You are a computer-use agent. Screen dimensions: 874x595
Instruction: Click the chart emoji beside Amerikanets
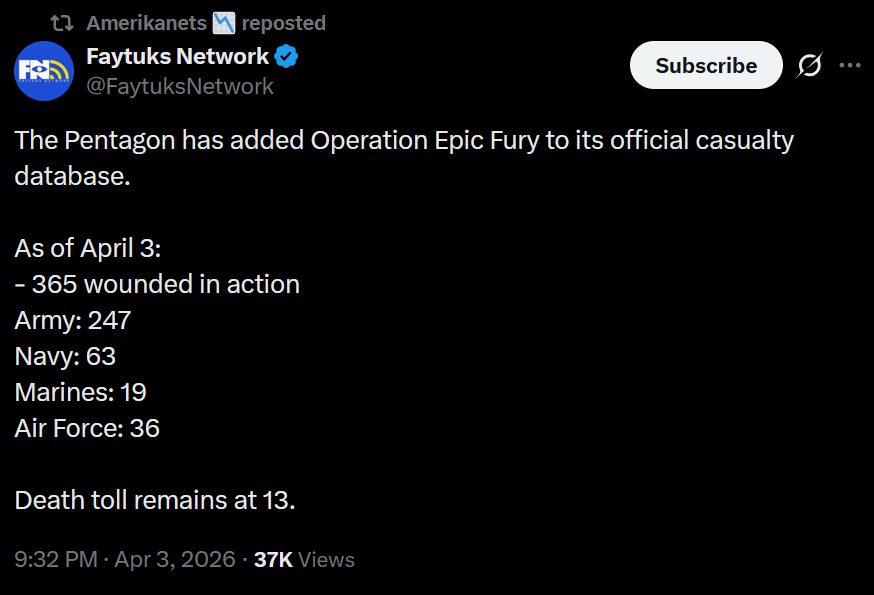click(x=223, y=22)
